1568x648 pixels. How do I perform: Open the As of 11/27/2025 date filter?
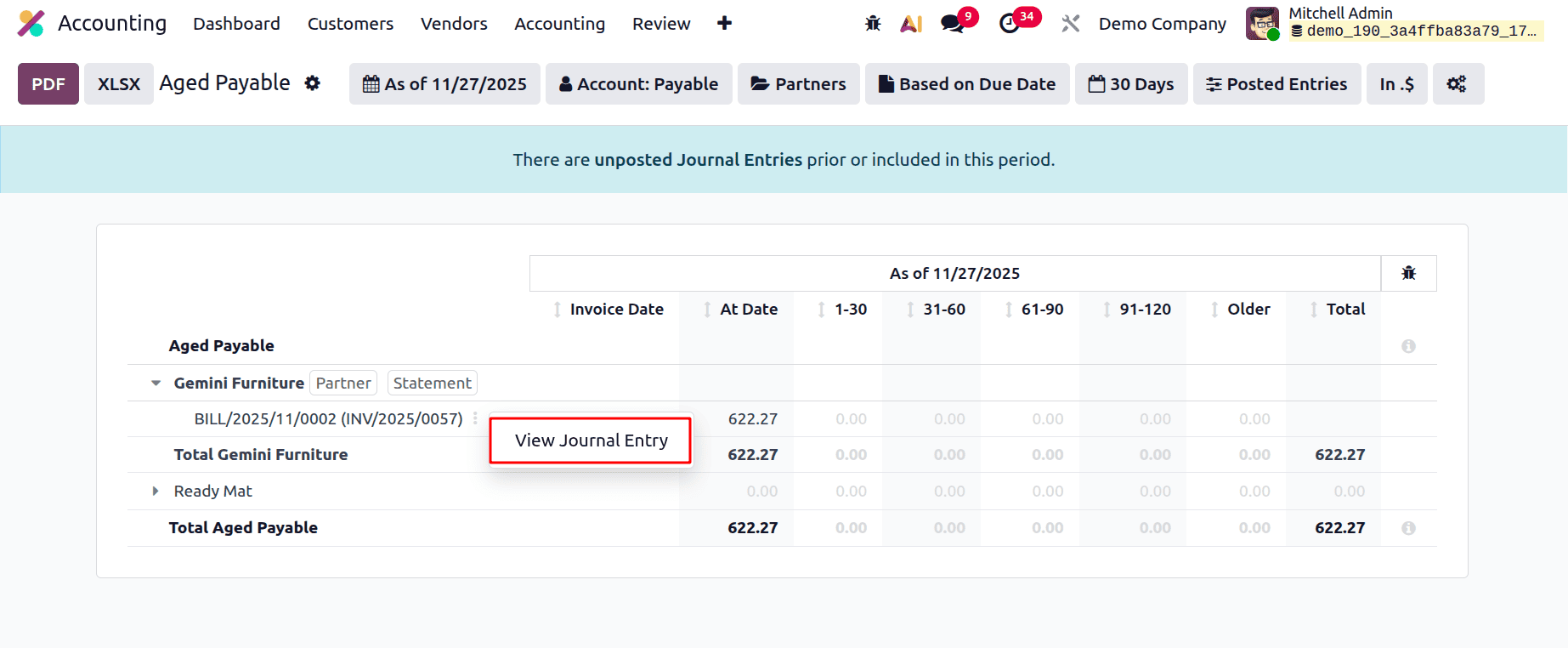[444, 83]
